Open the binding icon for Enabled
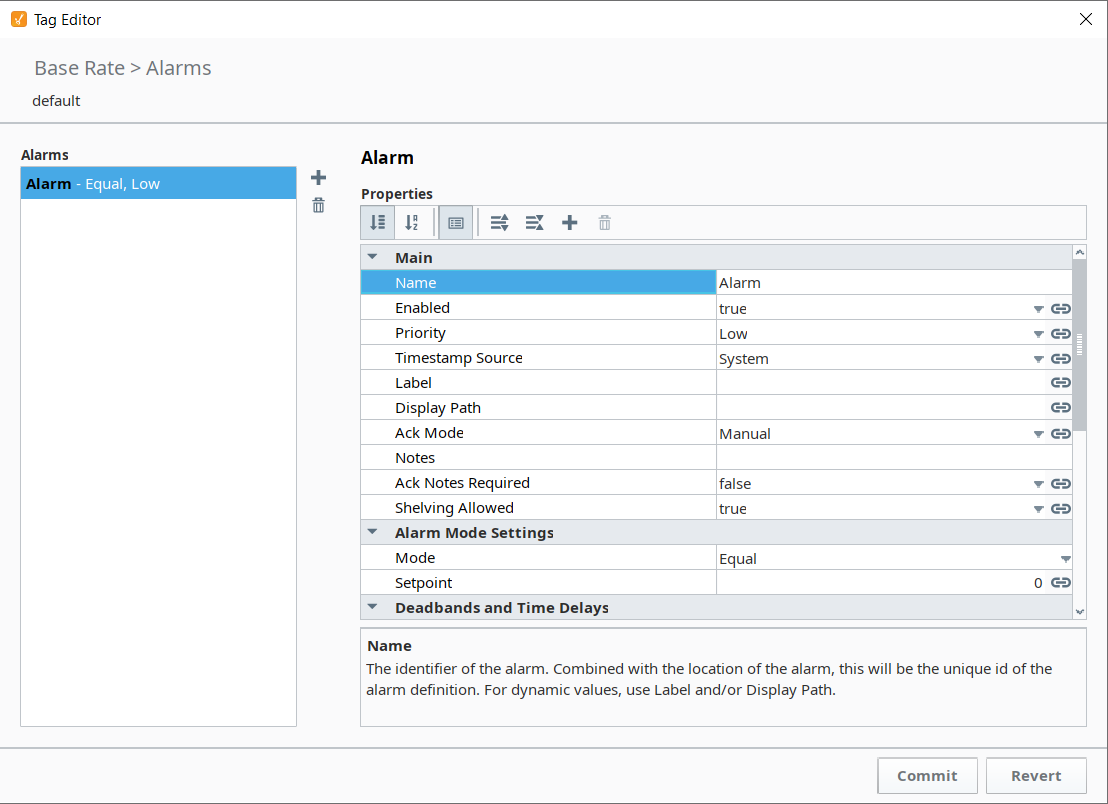This screenshot has width=1108, height=804. (x=1060, y=308)
